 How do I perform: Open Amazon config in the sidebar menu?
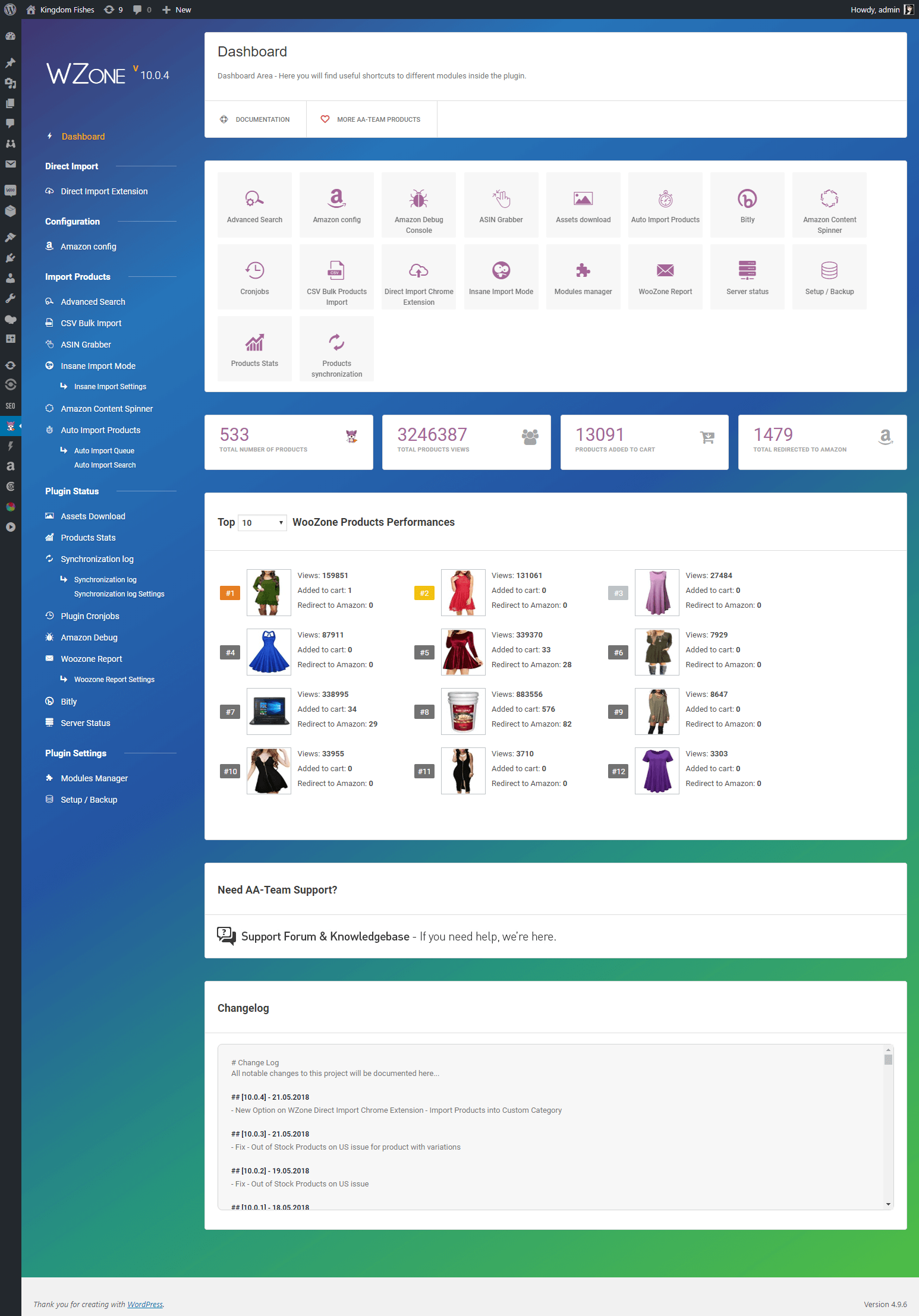coord(89,247)
